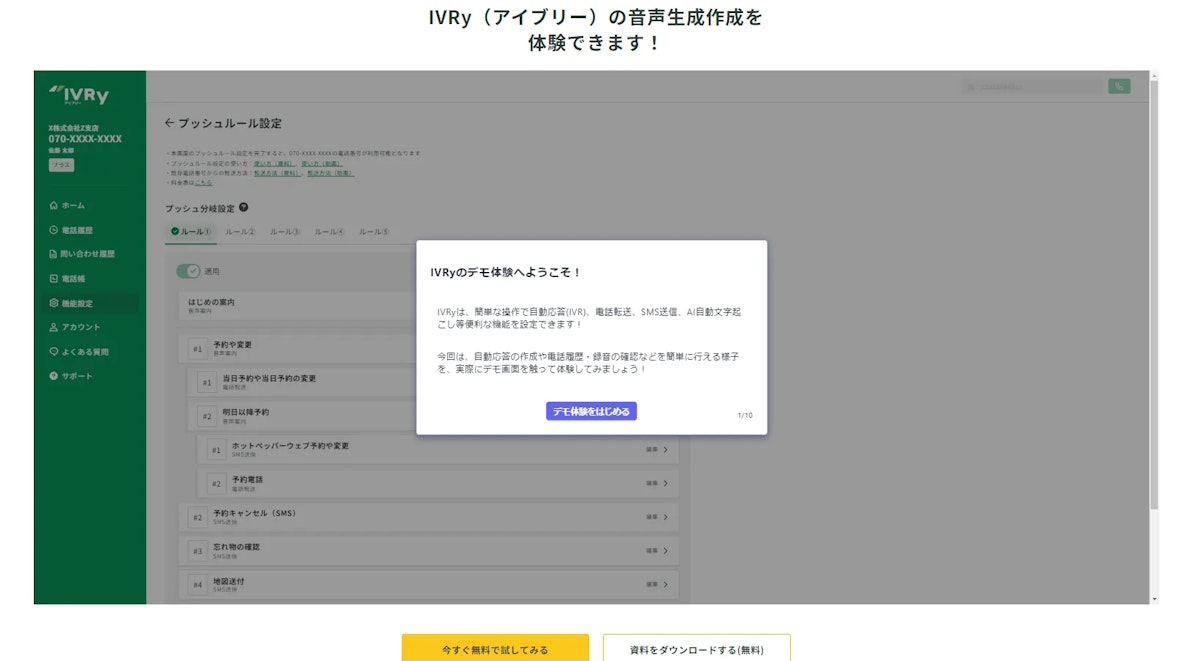
Task: Select the 当日予約や当日予約の変更 row
Action: (303, 382)
